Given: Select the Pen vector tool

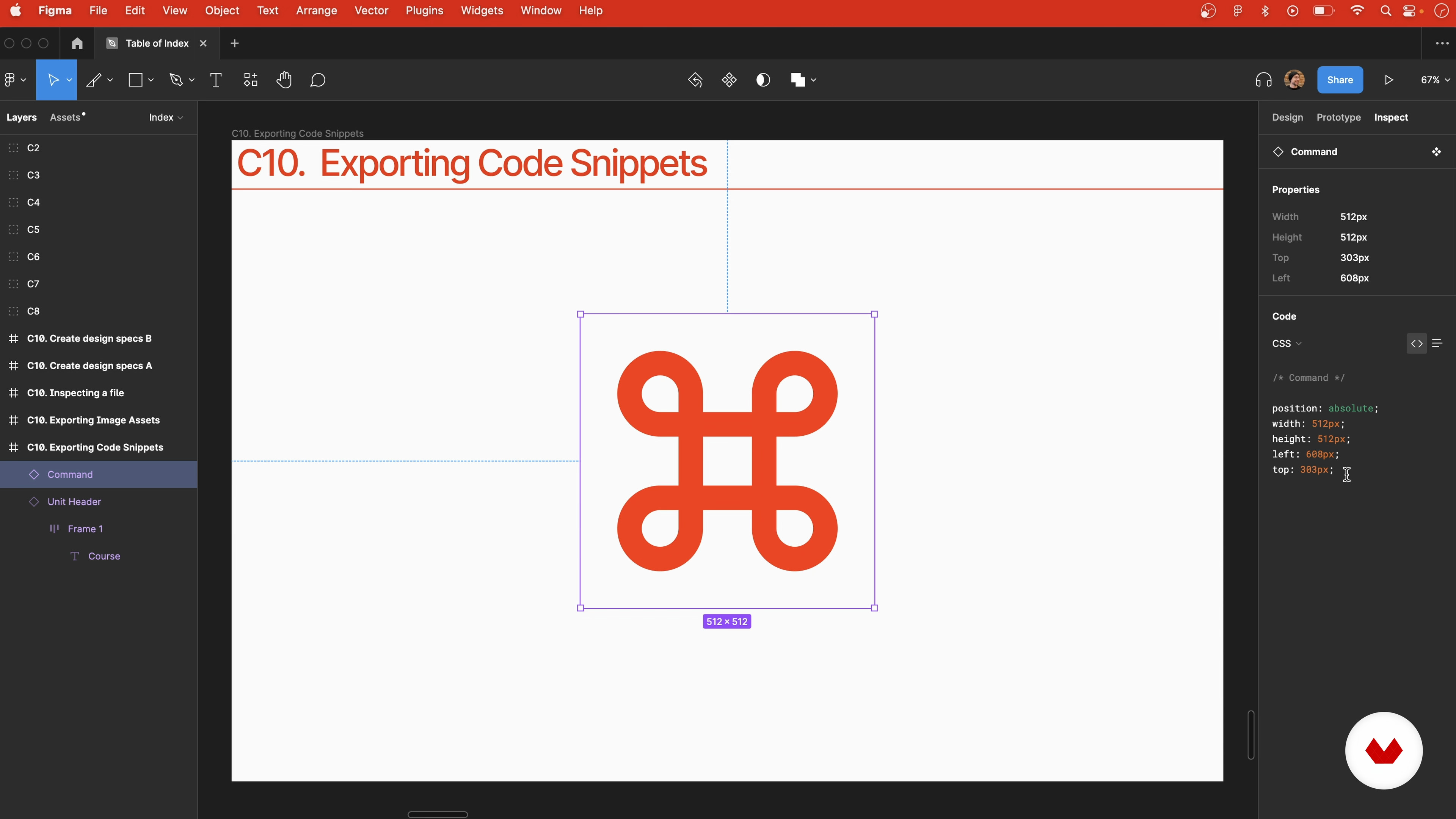Looking at the screenshot, I should (x=176, y=80).
